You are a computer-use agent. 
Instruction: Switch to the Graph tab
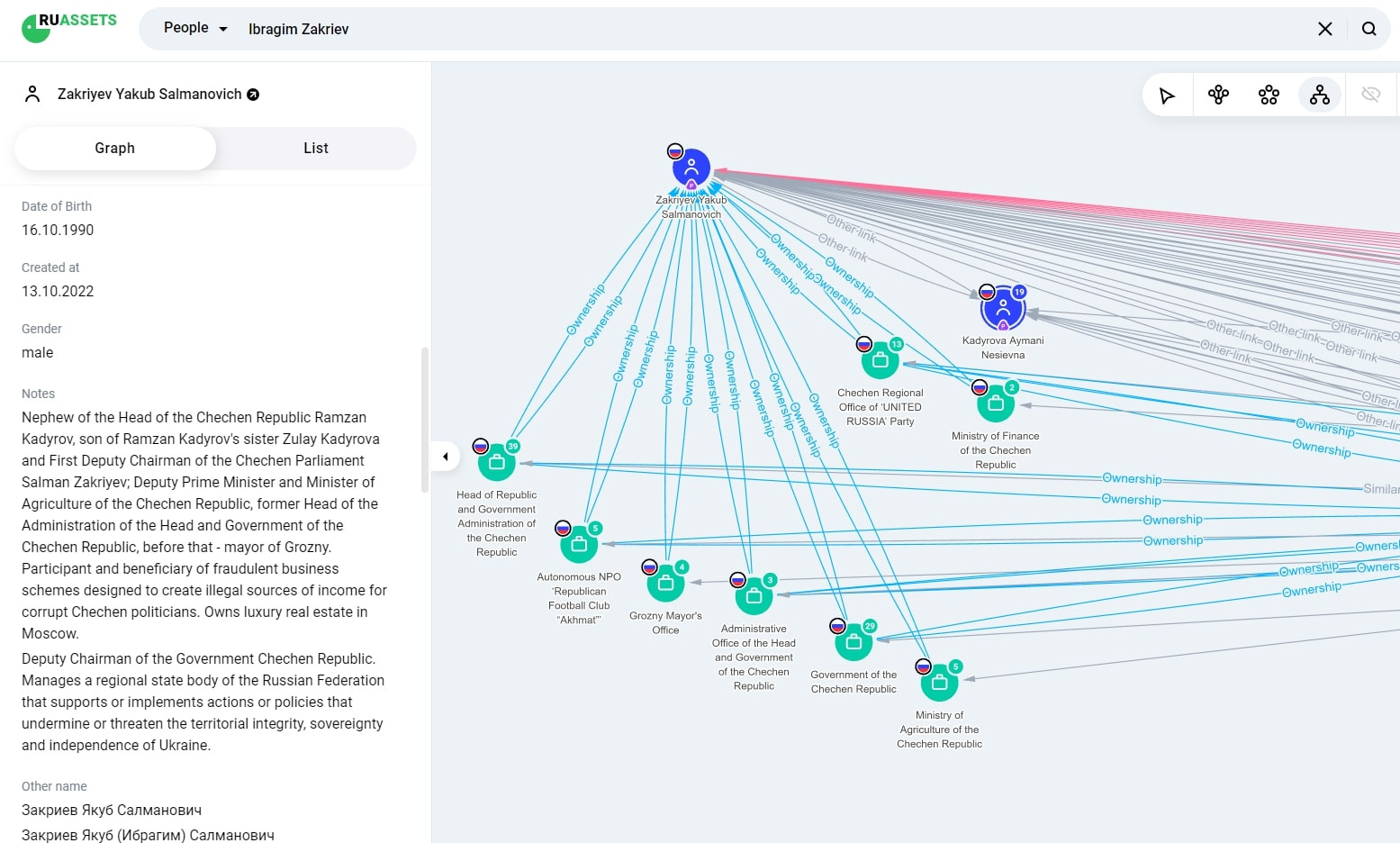coord(115,149)
